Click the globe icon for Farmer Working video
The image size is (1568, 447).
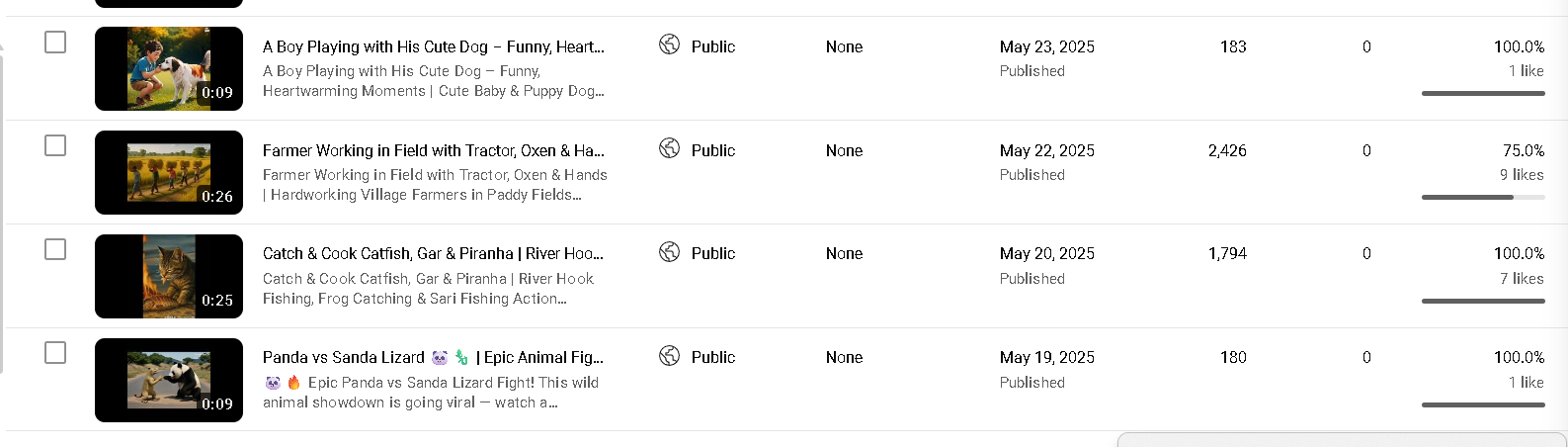[x=669, y=148]
